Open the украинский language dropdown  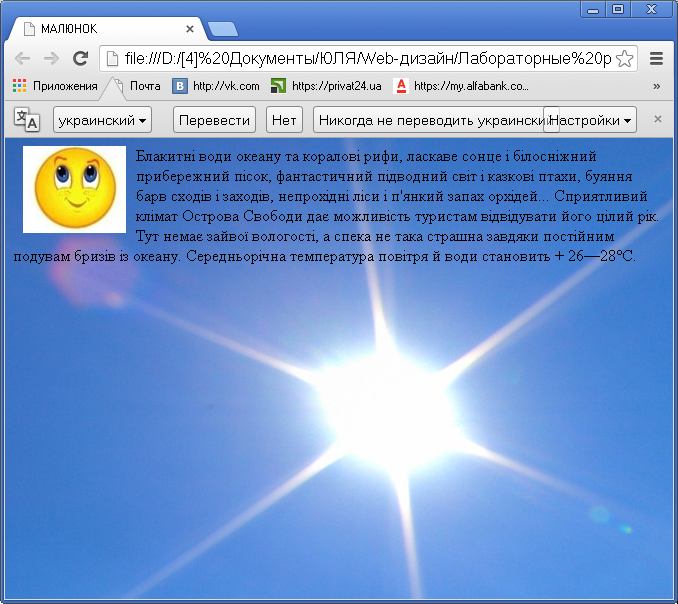click(102, 120)
